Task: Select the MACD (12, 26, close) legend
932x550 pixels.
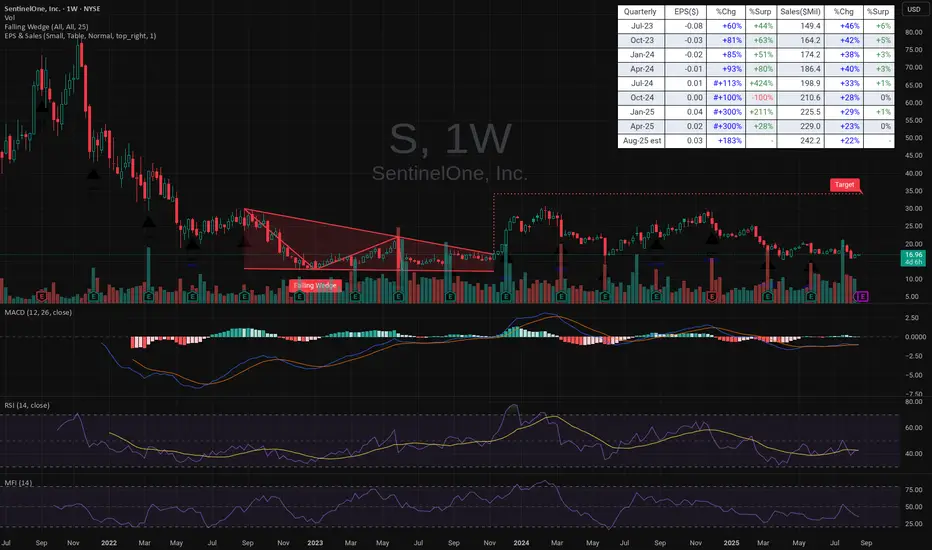Action: [38, 312]
